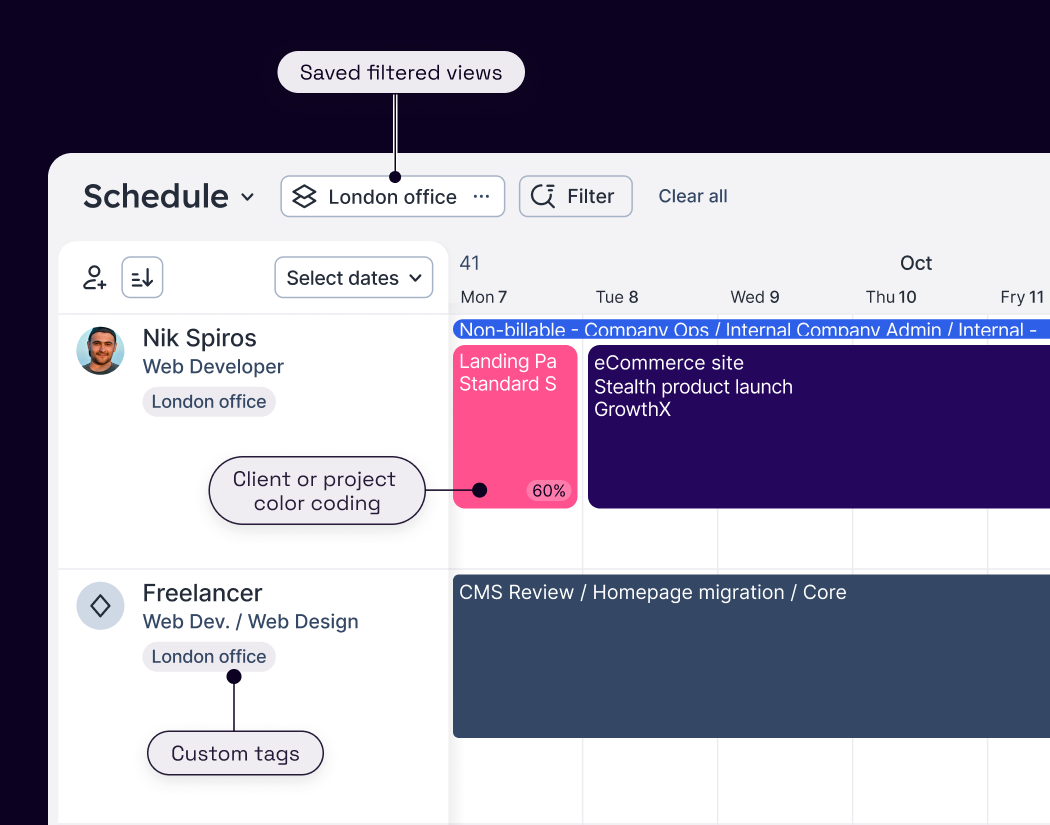
Task: Toggle the London office tag under Nik Spiros
Action: click(208, 401)
